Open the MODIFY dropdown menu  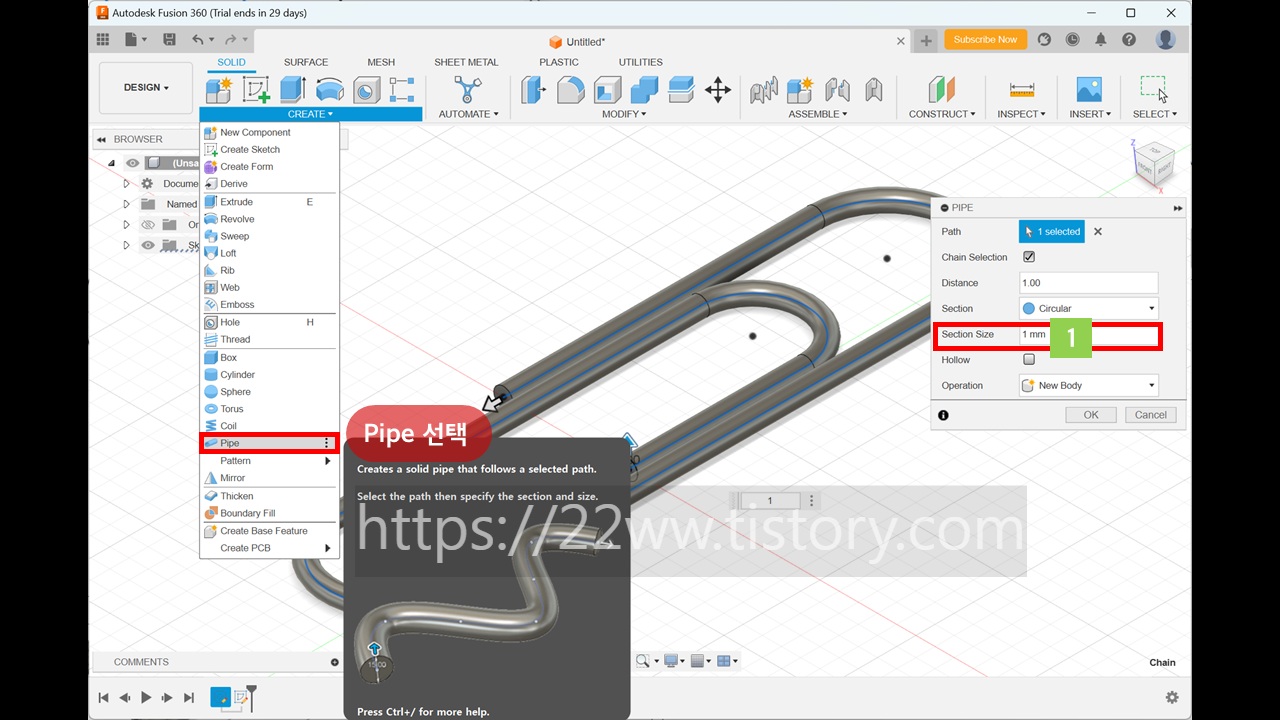(624, 114)
